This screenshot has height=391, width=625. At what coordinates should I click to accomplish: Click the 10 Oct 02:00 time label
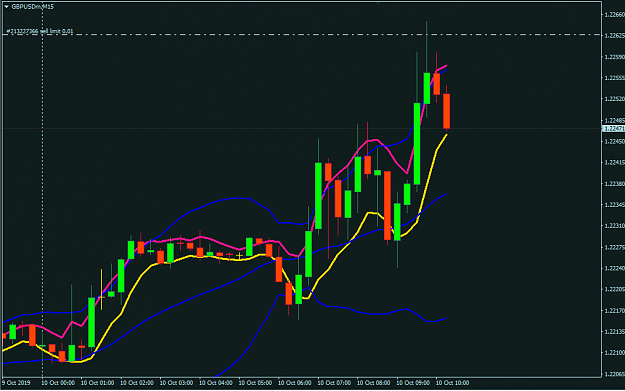point(137,383)
